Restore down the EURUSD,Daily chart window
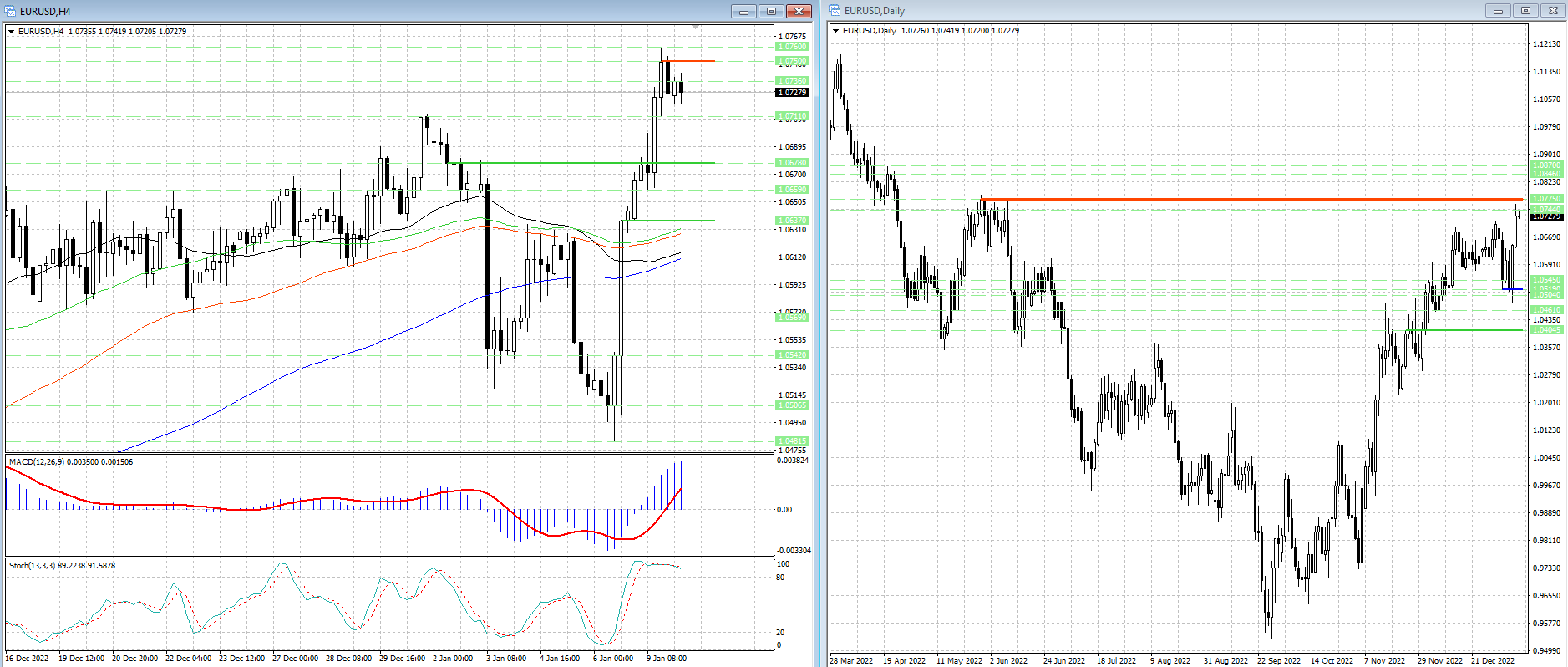This screenshot has height=667, width=1568. coord(1525,11)
